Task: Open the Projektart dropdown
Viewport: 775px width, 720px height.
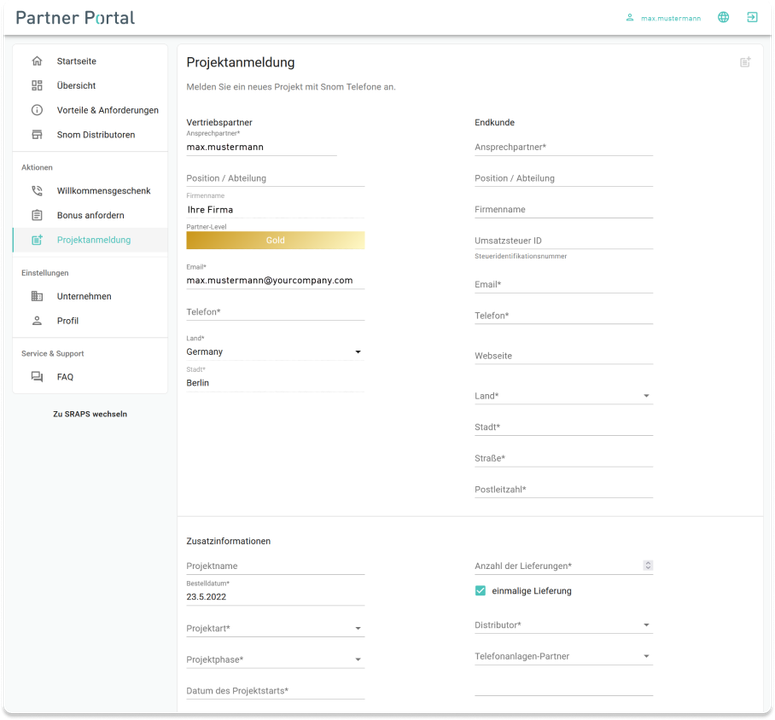Action: [x=358, y=629]
